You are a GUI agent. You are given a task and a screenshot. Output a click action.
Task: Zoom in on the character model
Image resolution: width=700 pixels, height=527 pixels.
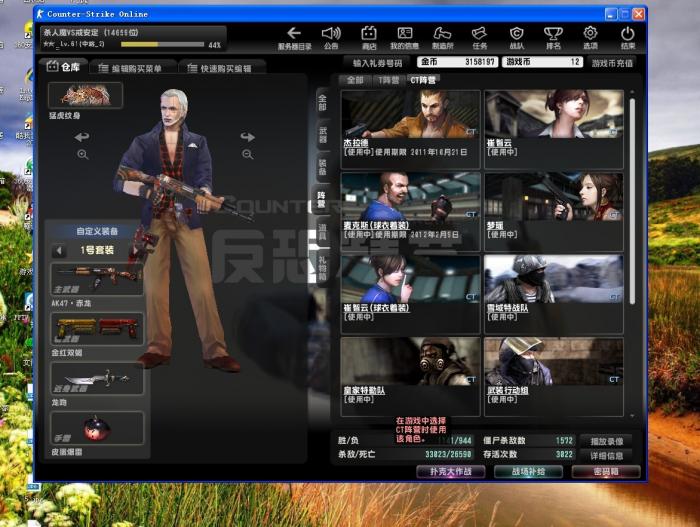83,155
